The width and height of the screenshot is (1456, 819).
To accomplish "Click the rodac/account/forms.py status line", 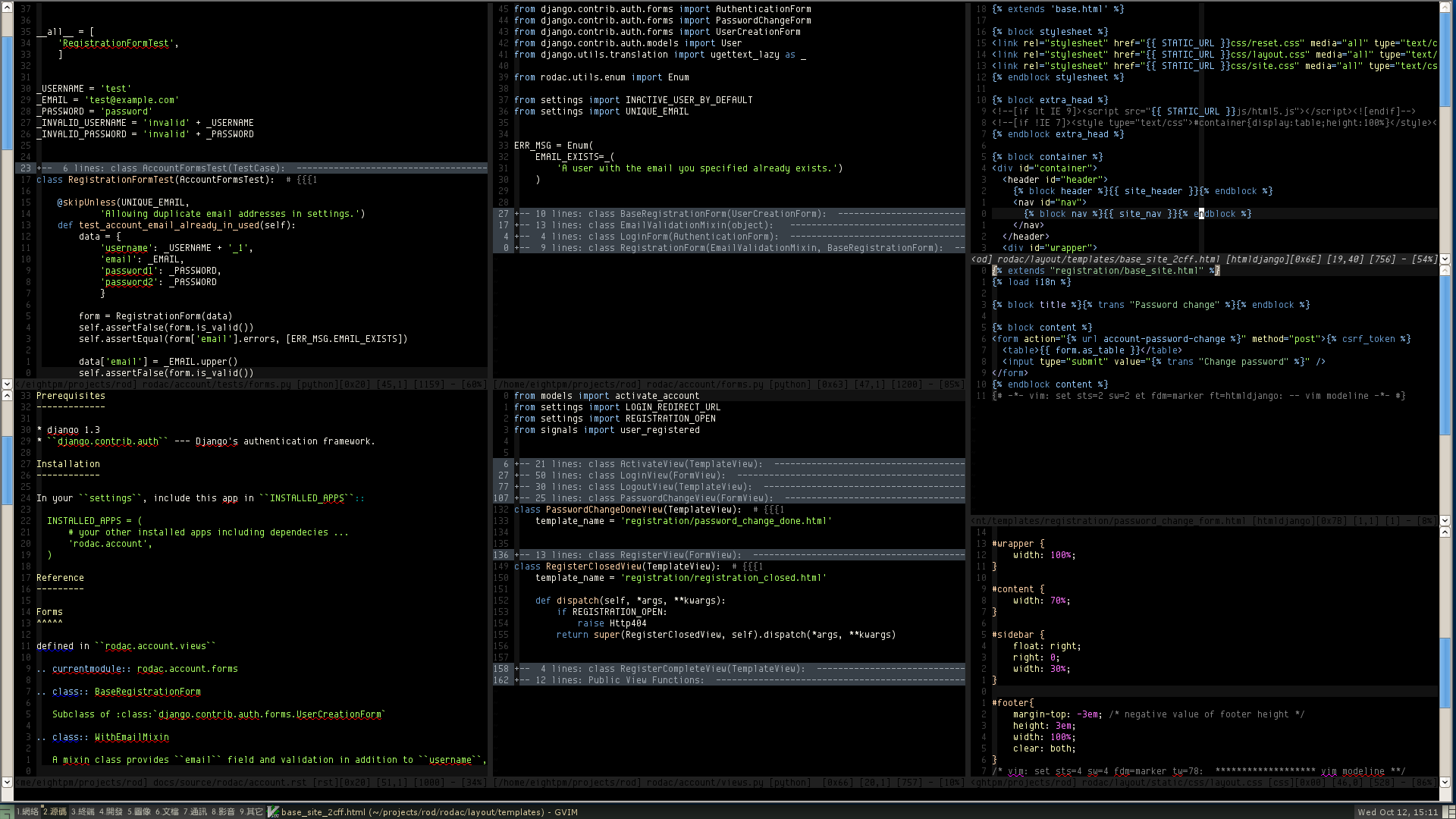I will [729, 384].
